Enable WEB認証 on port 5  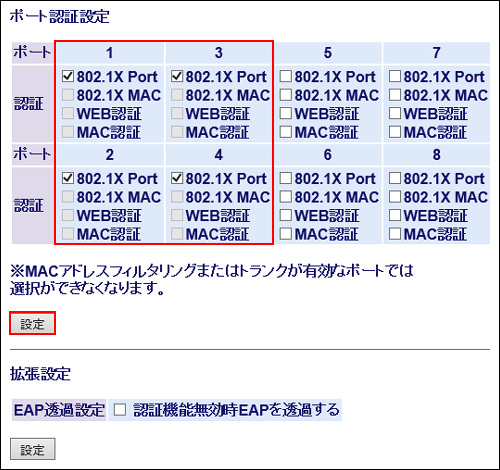(x=286, y=113)
